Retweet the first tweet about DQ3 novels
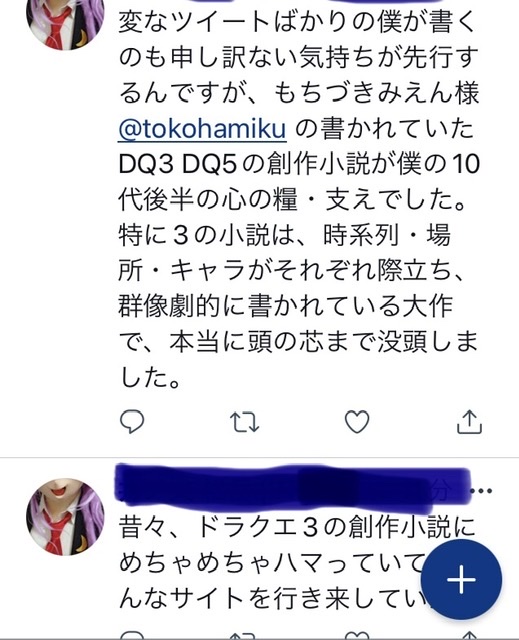This screenshot has height=640, width=519. (244, 422)
